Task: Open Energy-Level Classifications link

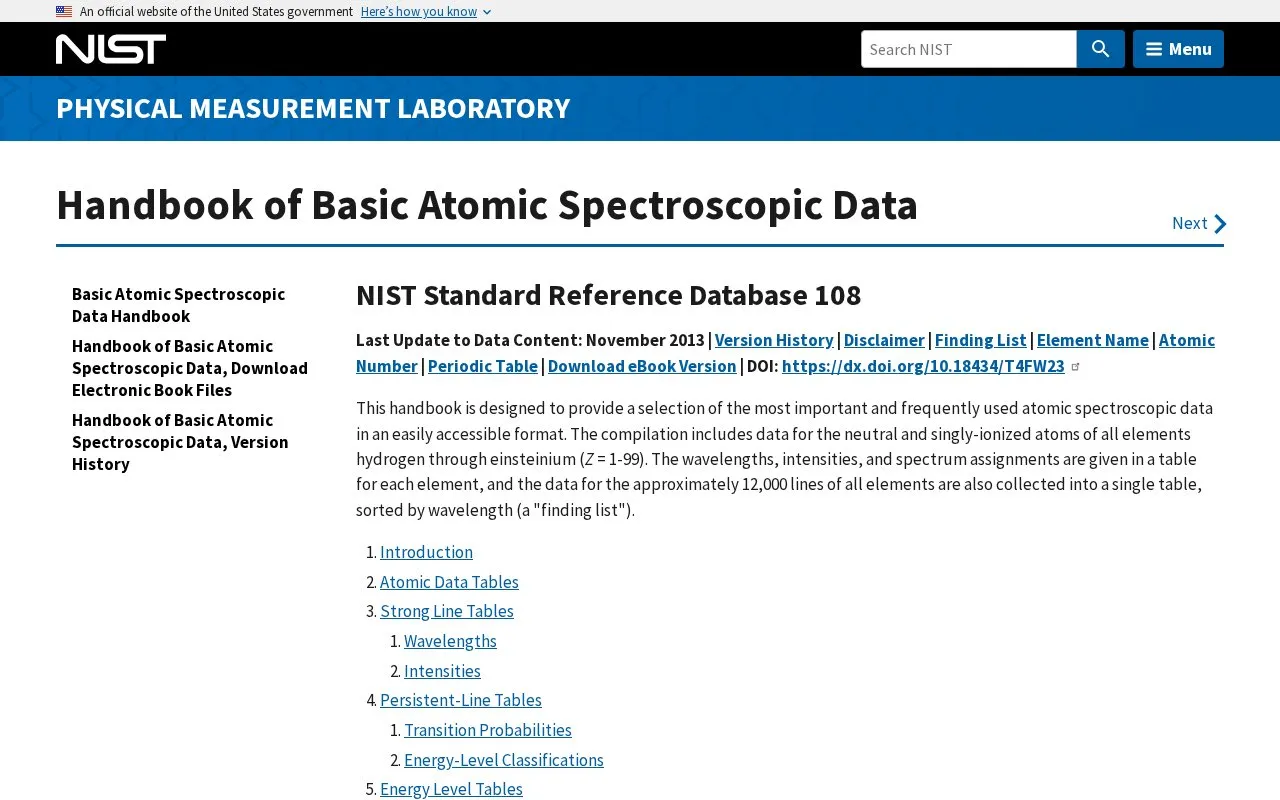Action: pos(504,760)
